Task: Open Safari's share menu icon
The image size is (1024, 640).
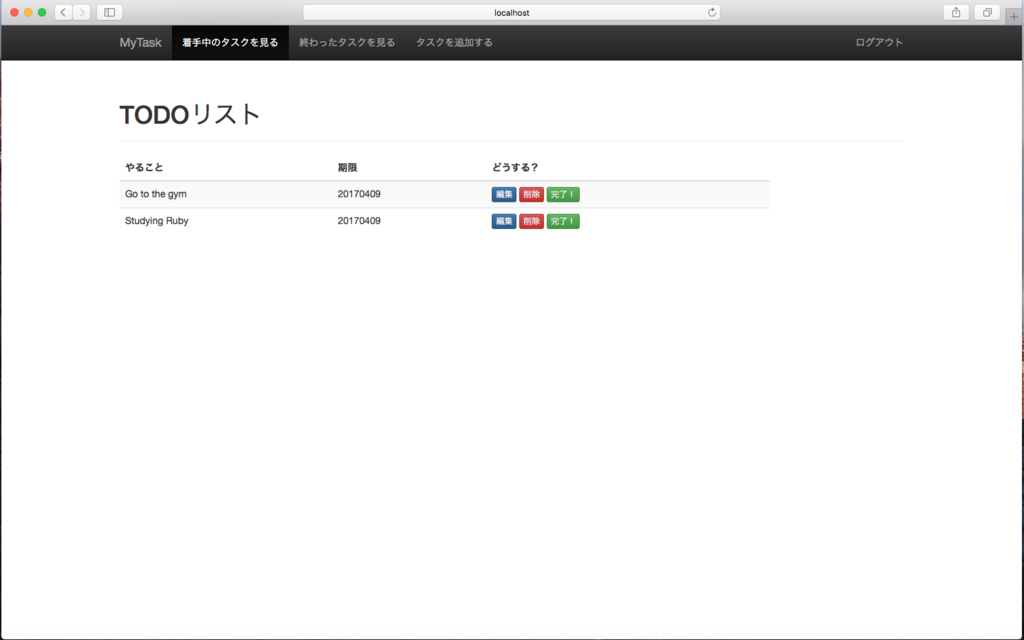Action: pyautogui.click(x=956, y=12)
